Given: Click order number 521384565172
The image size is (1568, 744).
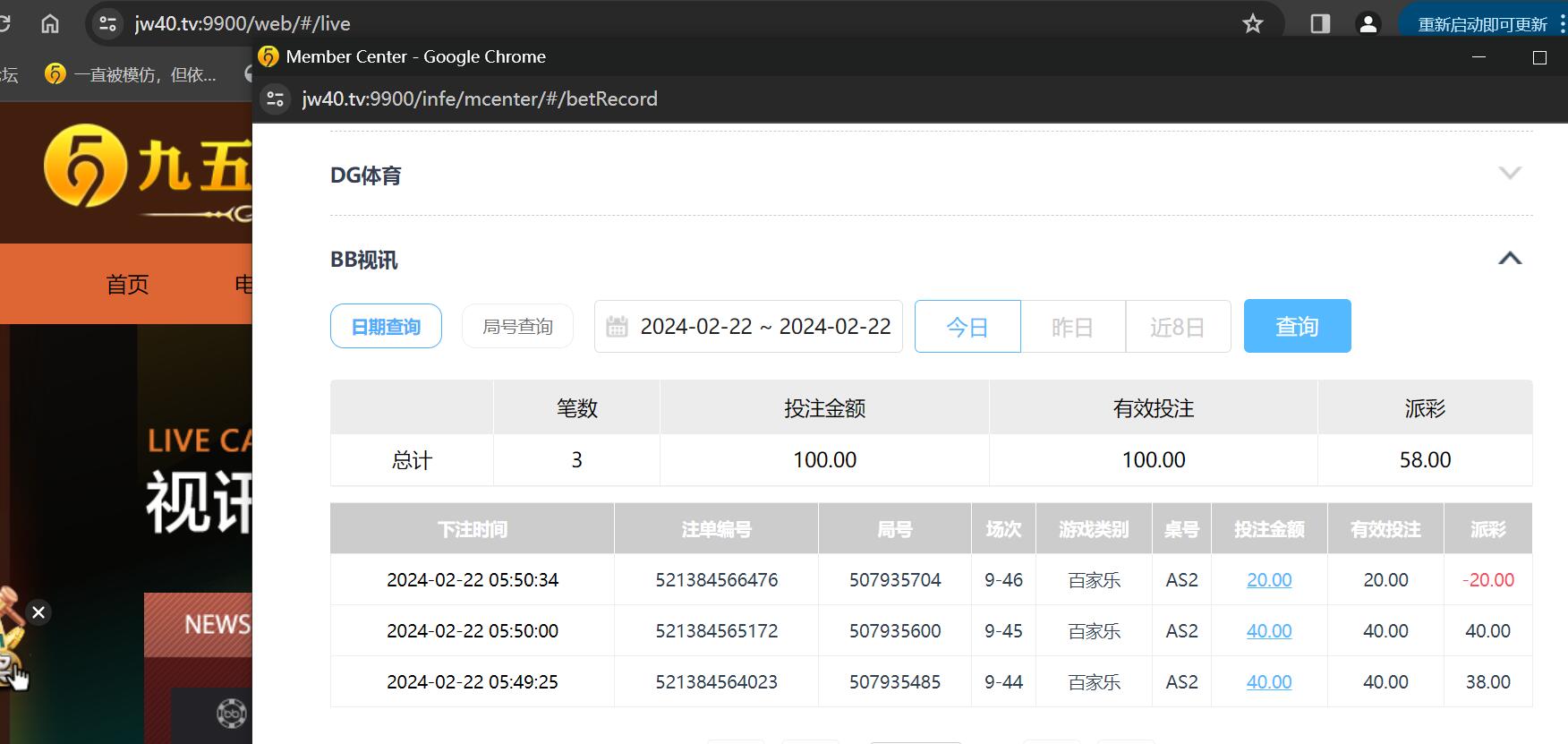Looking at the screenshot, I should click(x=716, y=630).
